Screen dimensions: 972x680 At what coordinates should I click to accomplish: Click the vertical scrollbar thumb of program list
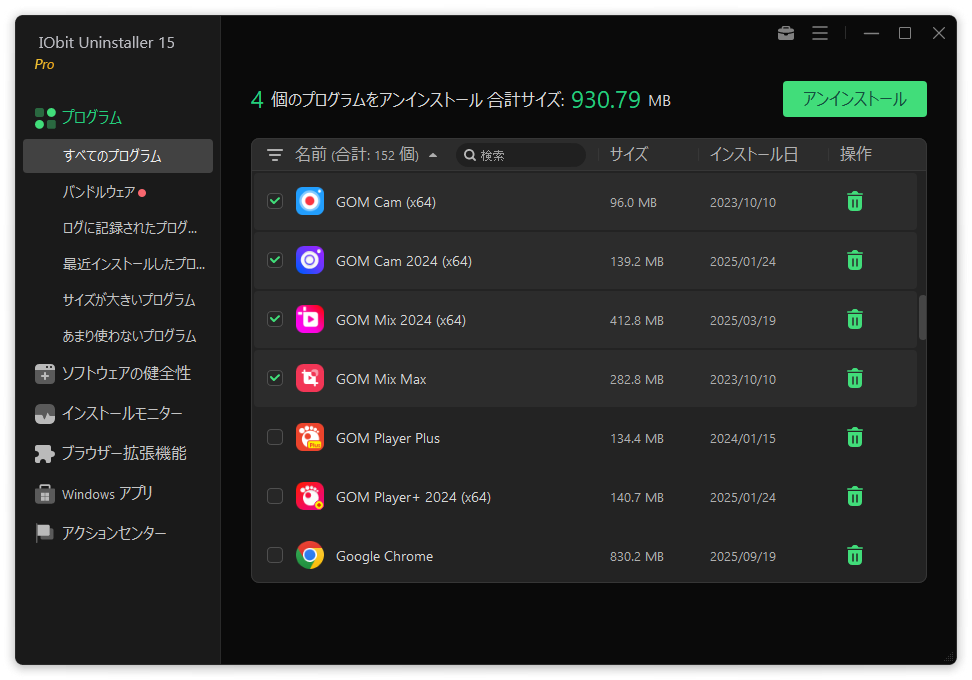(922, 317)
